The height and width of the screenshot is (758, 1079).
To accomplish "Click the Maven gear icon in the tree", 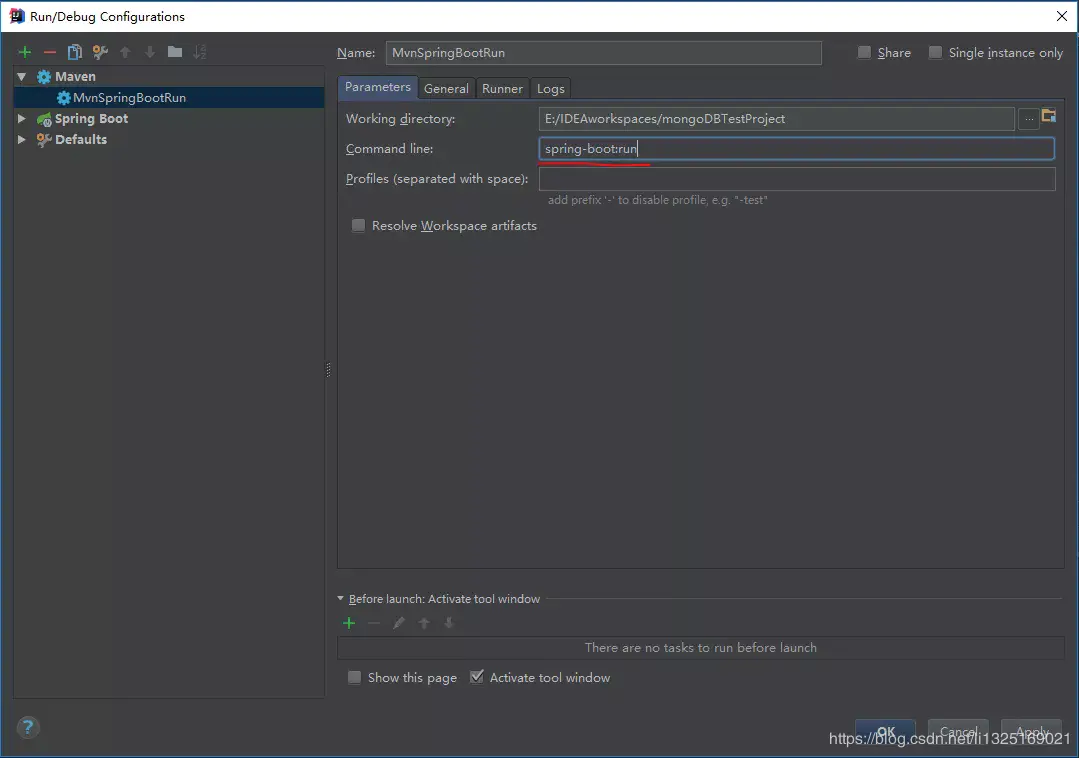I will 44,77.
